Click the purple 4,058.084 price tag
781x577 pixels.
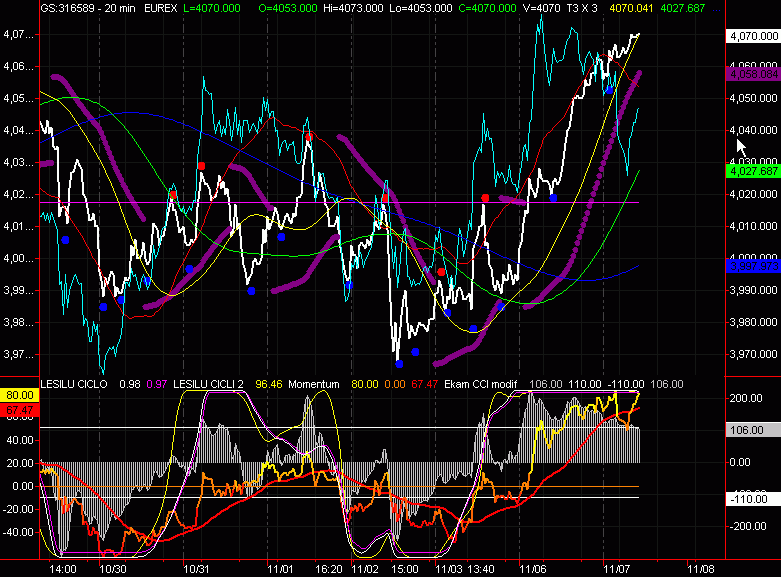pyautogui.click(x=753, y=74)
